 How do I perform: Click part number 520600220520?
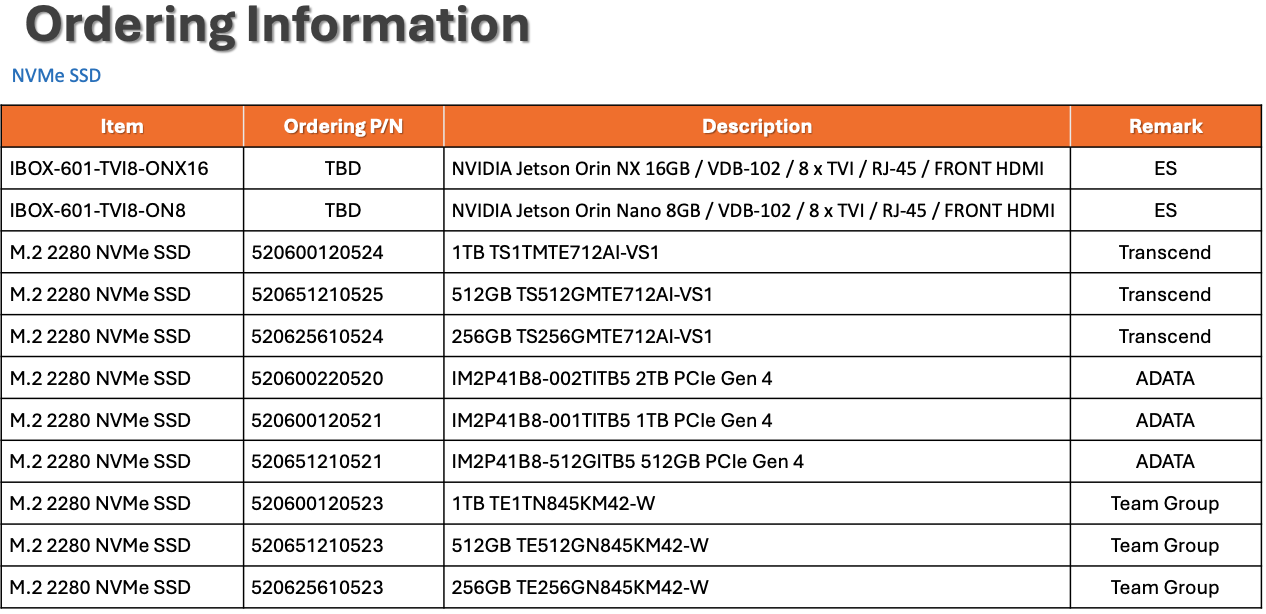pyautogui.click(x=317, y=379)
